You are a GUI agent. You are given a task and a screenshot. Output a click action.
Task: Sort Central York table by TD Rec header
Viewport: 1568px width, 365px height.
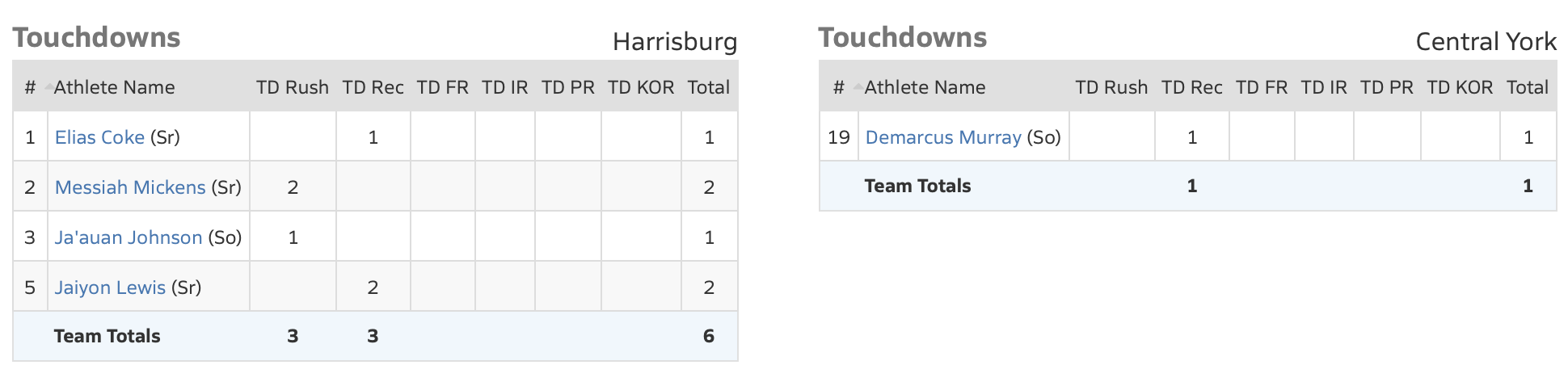click(x=1191, y=87)
